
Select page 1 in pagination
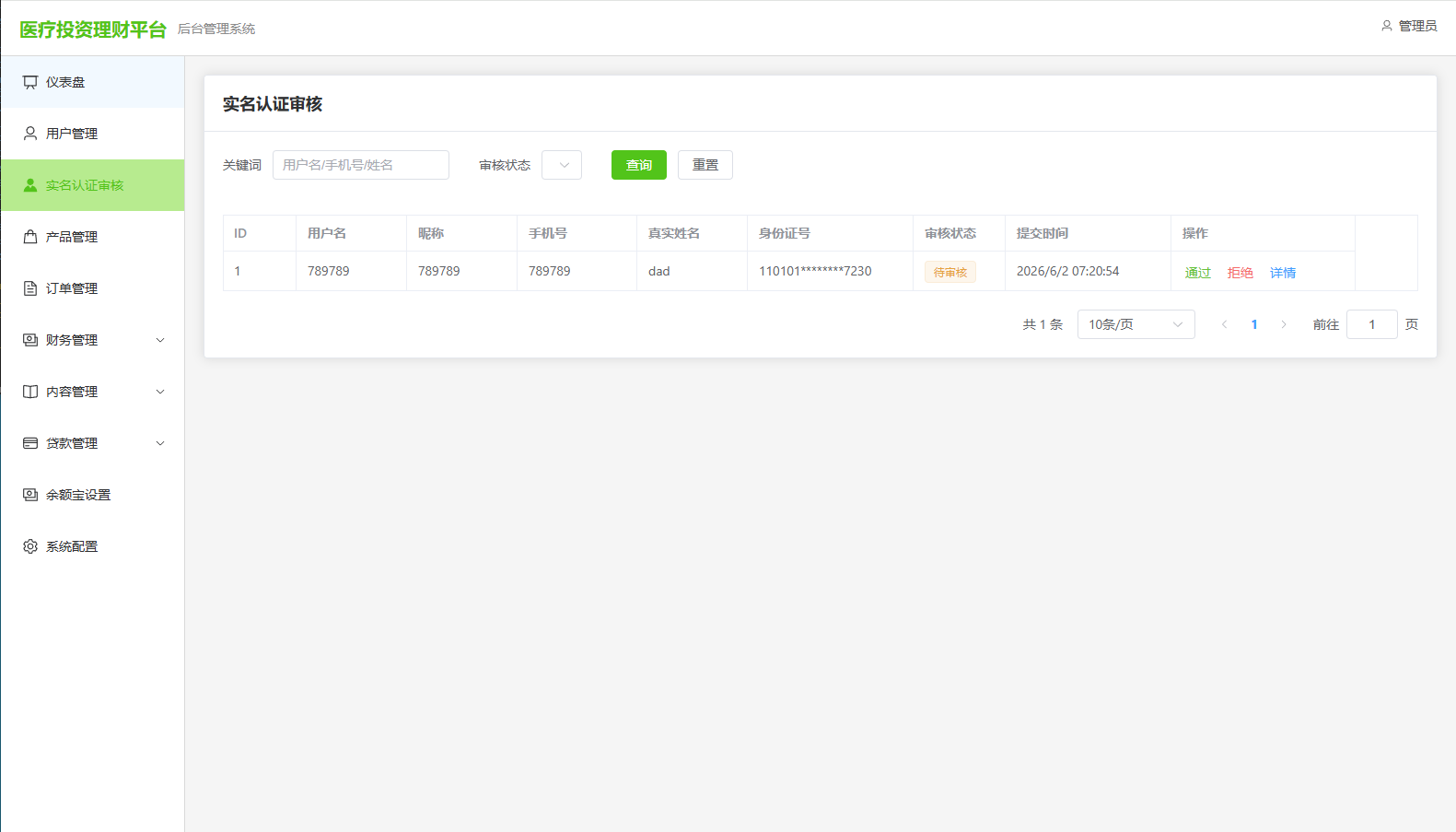click(1254, 324)
